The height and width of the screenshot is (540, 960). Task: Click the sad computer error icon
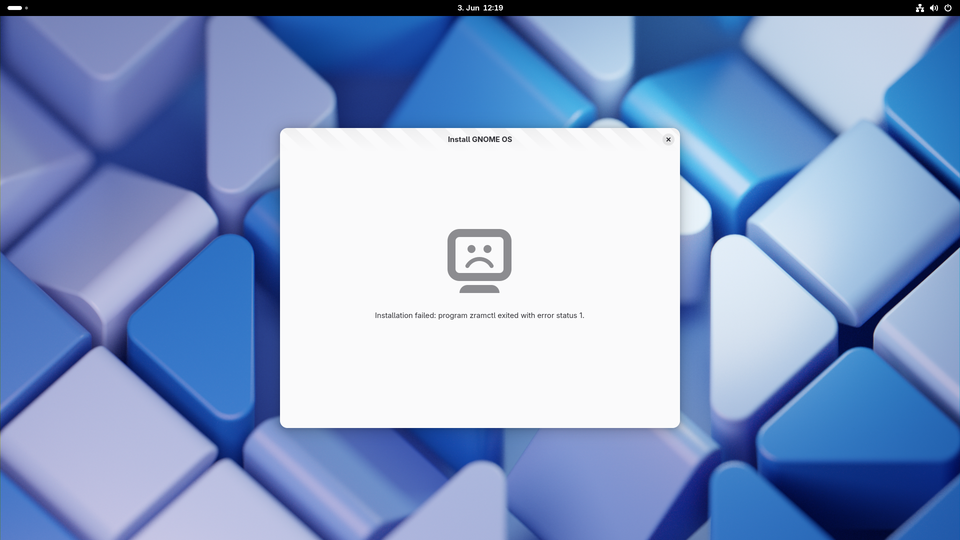[479, 256]
